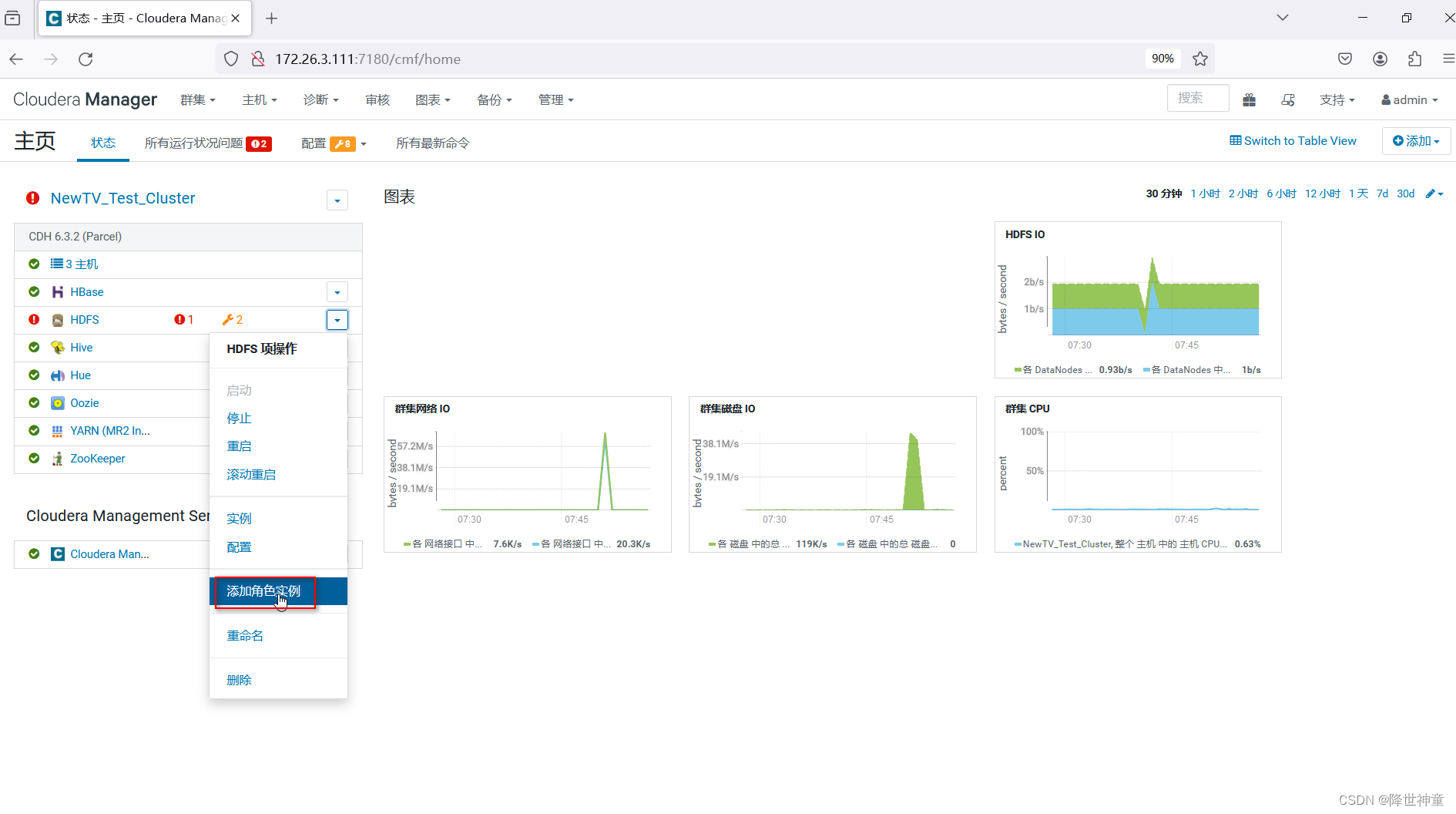This screenshot has height=814, width=1456.
Task: Open the browser hamburger menu
Action: click(1448, 59)
